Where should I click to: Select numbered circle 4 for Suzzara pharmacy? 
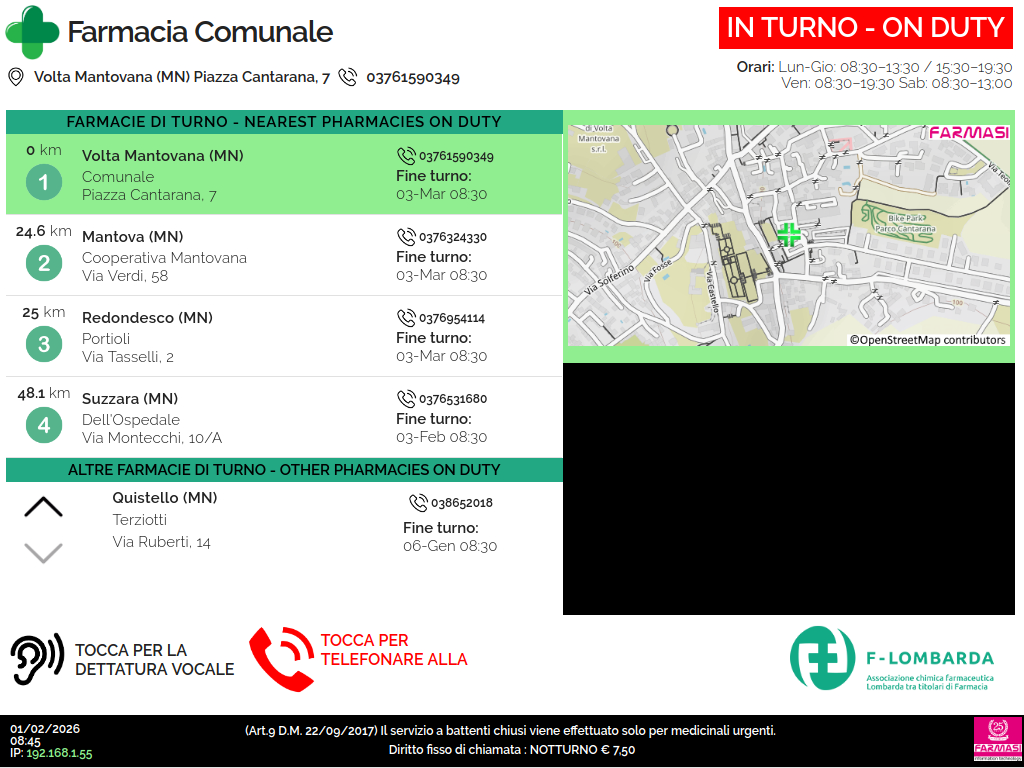44,426
